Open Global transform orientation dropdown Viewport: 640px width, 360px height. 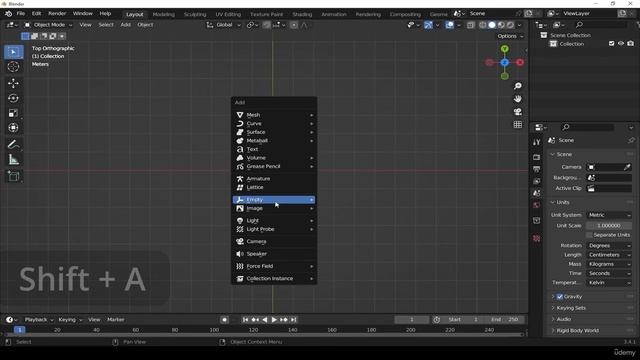tap(224, 25)
